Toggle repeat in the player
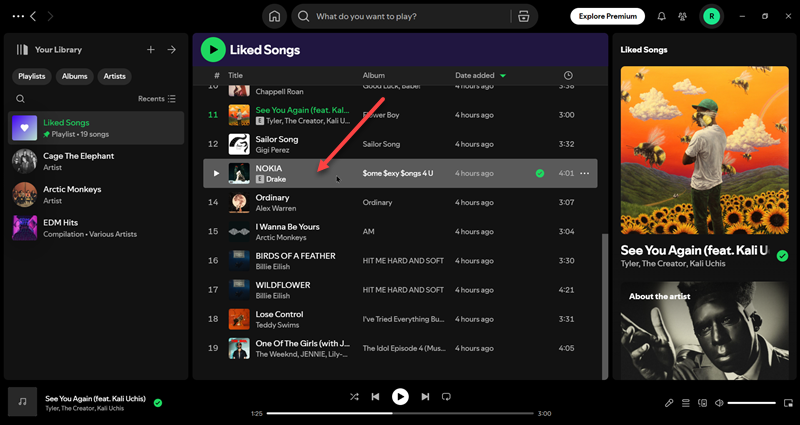Viewport: 800px width, 425px height. pyautogui.click(x=446, y=396)
